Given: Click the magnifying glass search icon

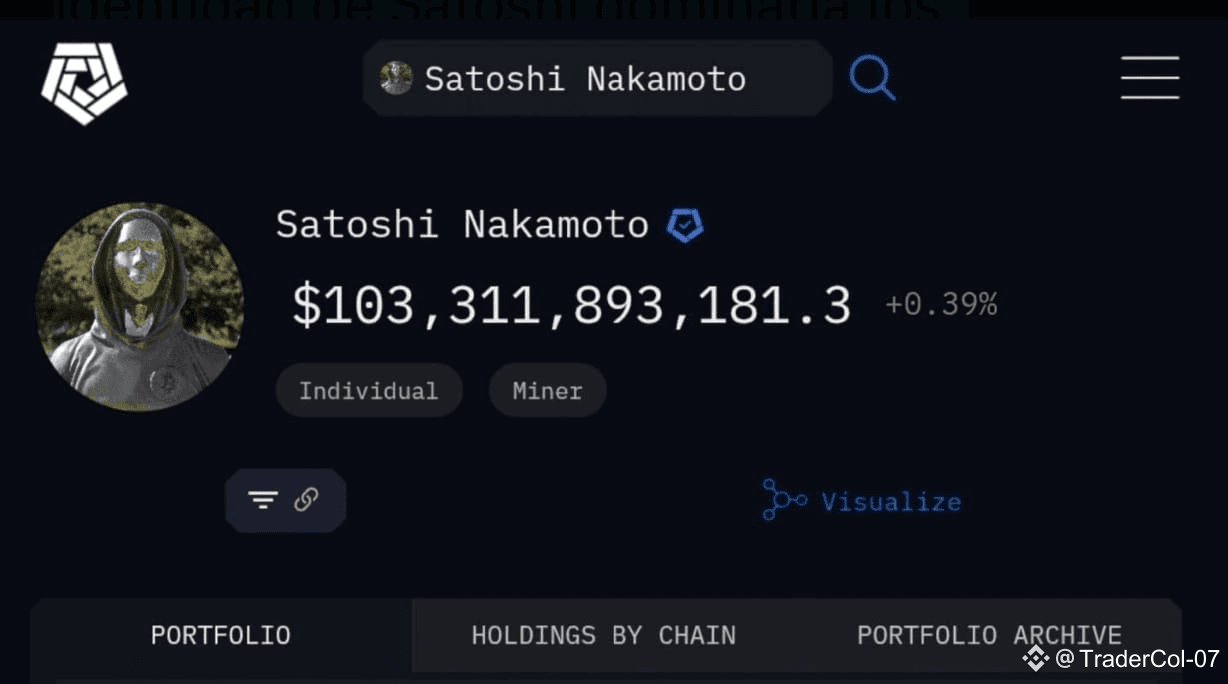Looking at the screenshot, I should [x=871, y=77].
